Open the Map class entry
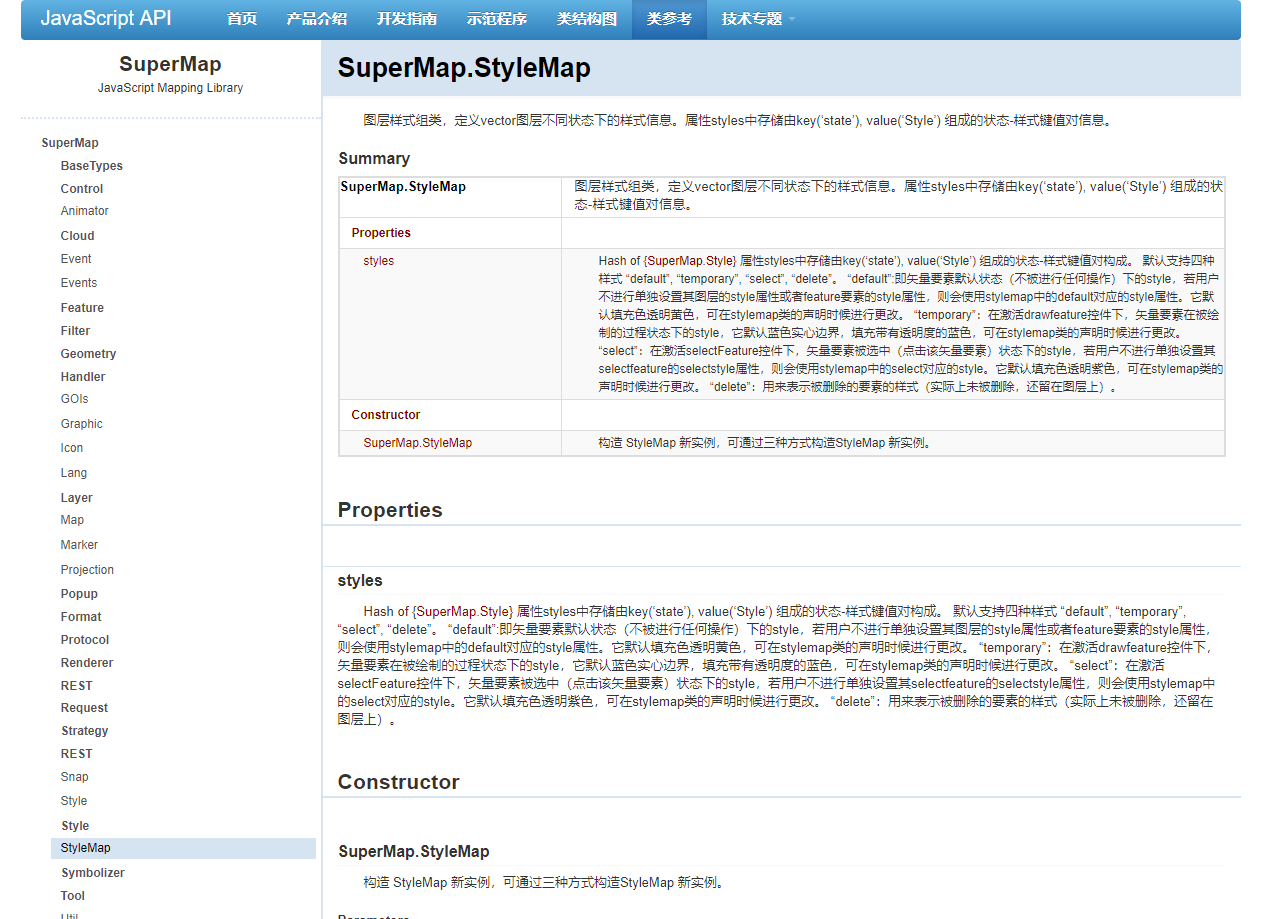The width and height of the screenshot is (1277, 919). [72, 520]
